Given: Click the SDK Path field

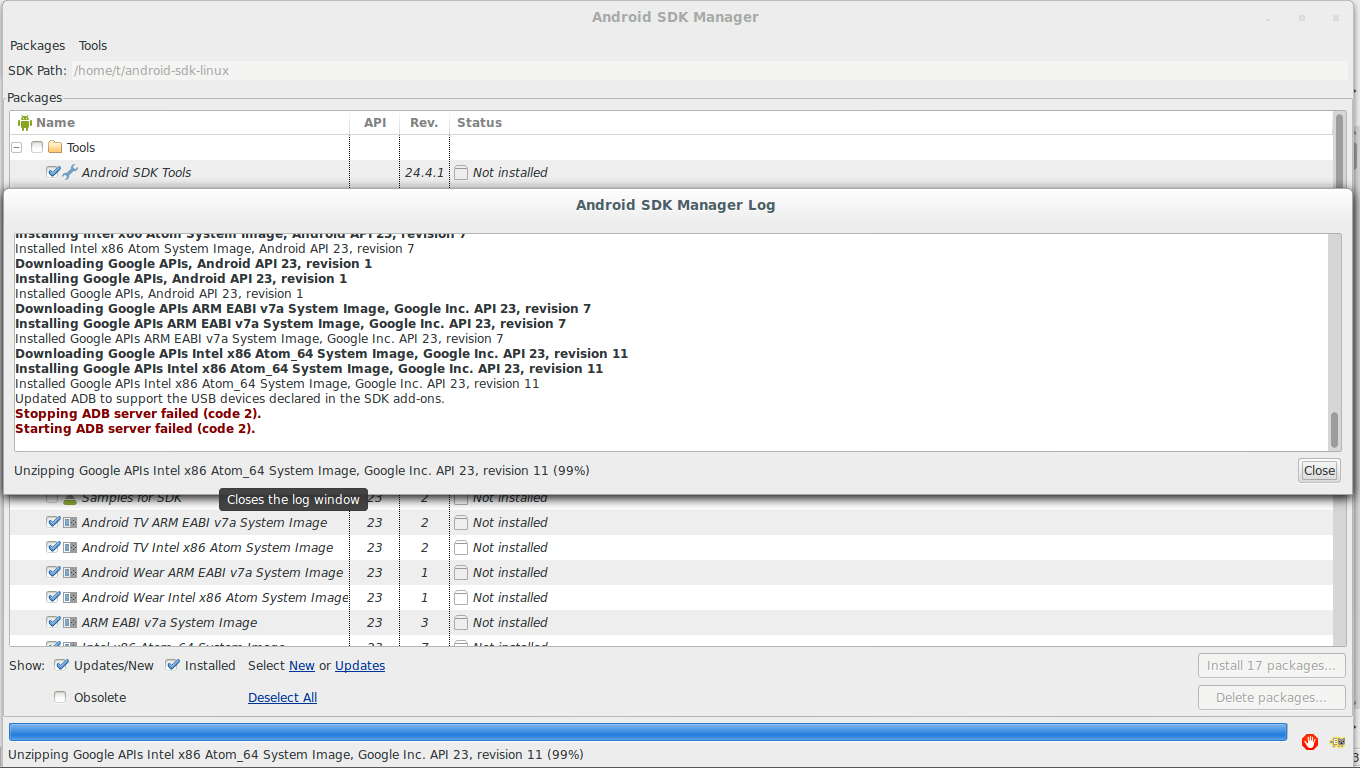Looking at the screenshot, I should pos(710,71).
